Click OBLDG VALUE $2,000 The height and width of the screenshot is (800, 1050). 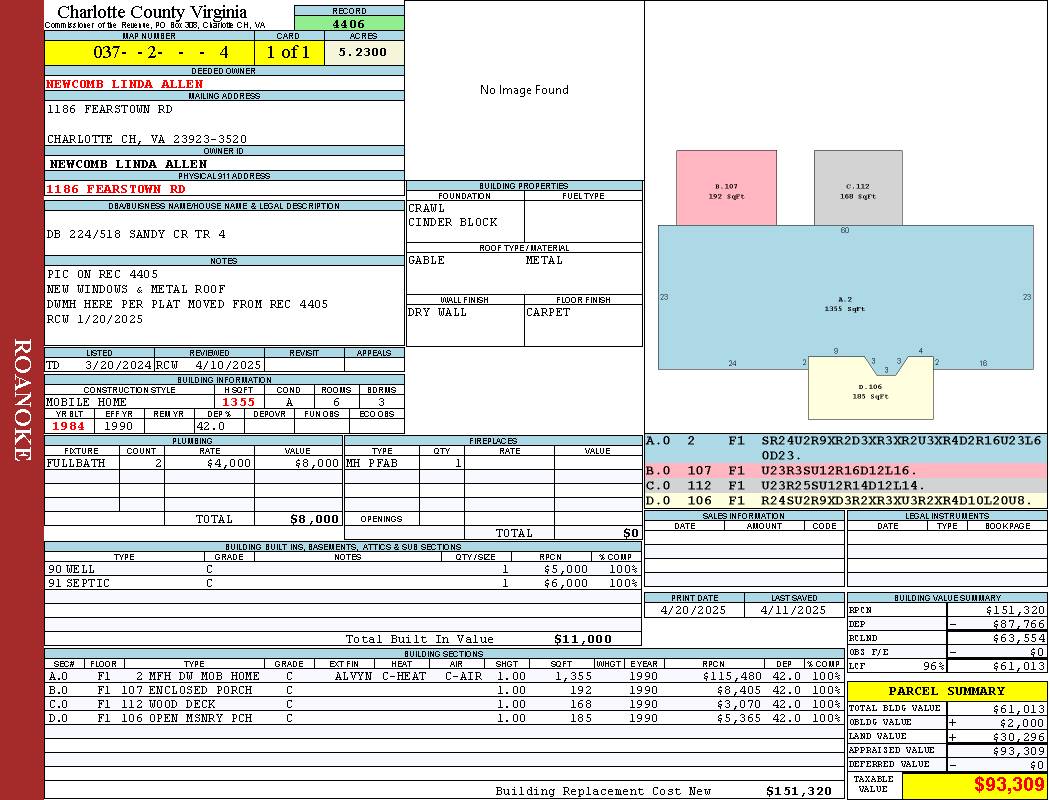coord(1023,722)
